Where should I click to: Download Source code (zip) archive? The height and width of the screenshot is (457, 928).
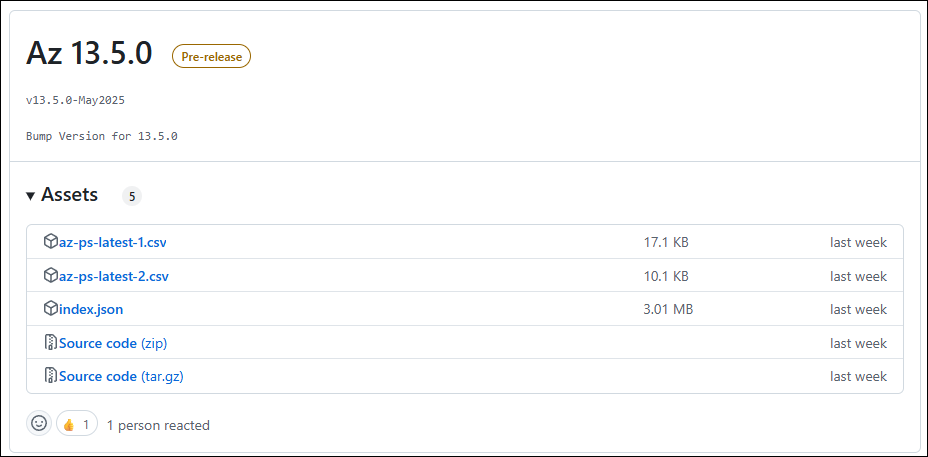113,343
